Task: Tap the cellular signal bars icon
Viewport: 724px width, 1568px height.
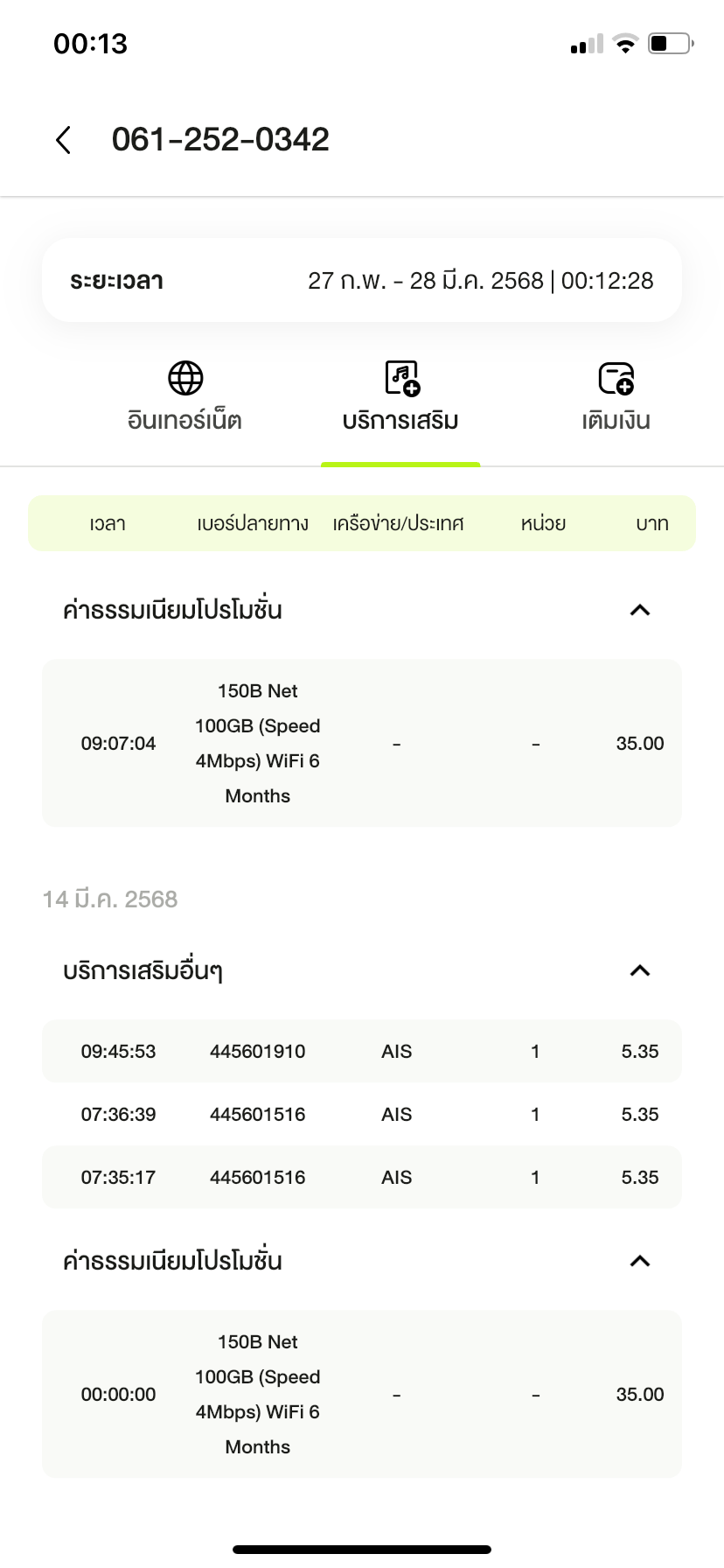Action: tap(586, 45)
